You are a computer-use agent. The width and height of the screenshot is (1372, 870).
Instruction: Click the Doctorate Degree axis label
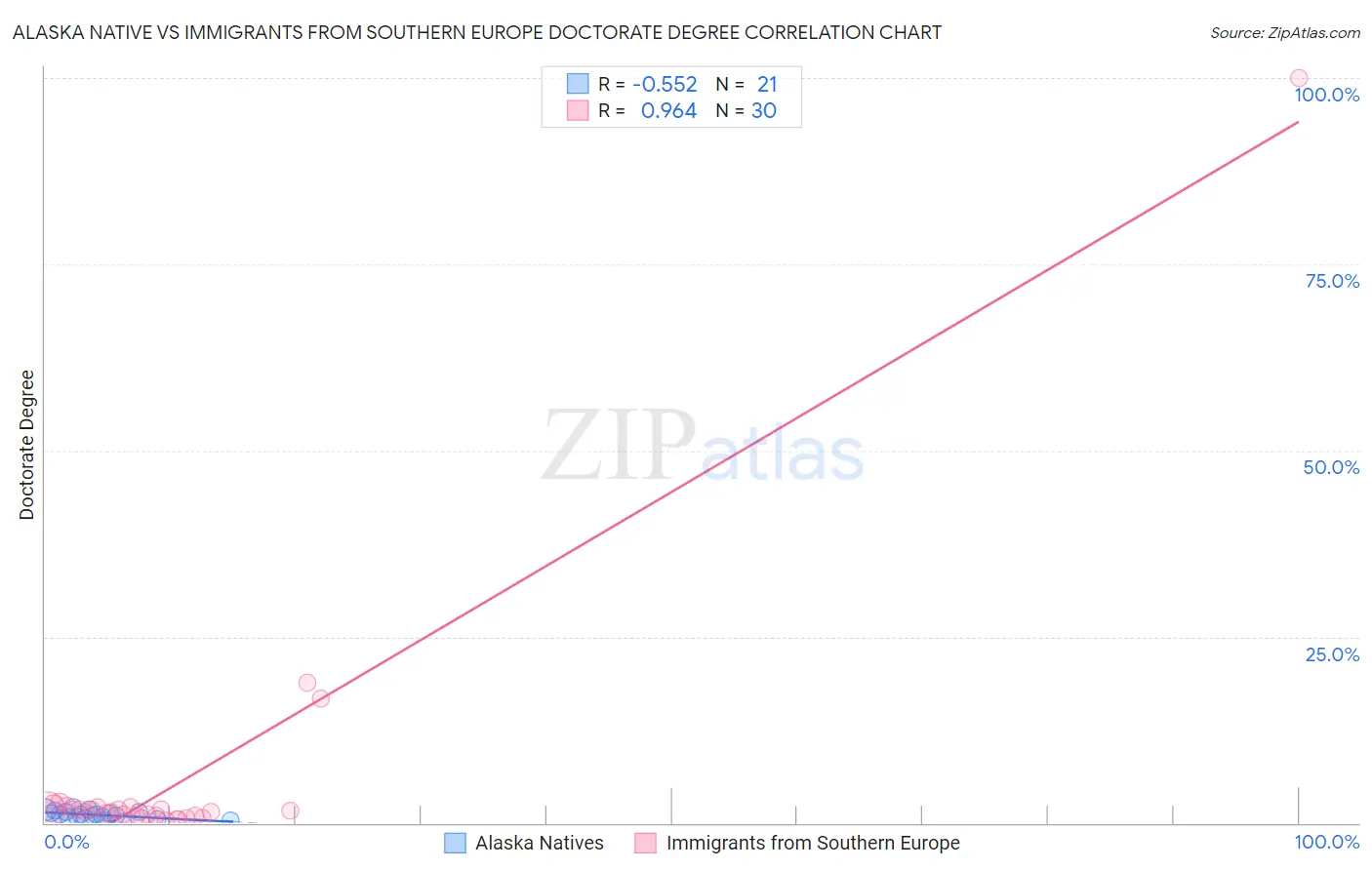[27, 445]
